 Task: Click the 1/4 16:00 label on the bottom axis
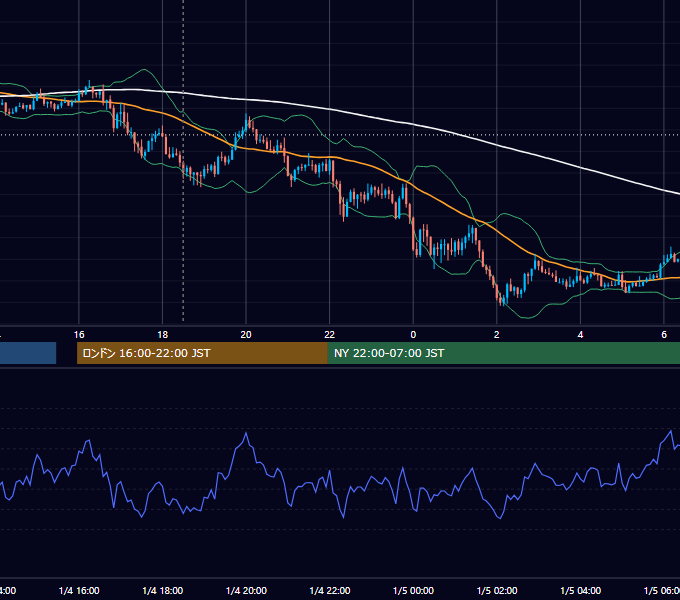point(79,590)
